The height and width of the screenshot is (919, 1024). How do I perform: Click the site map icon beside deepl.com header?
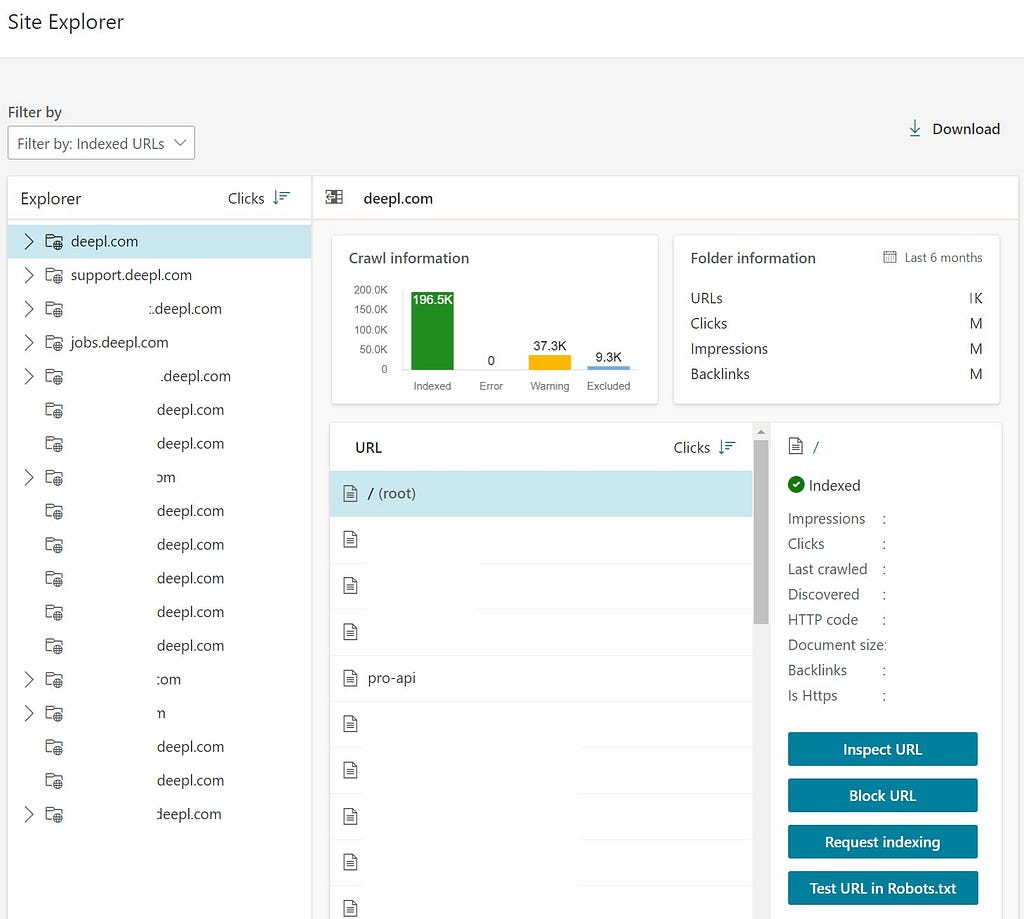(x=334, y=197)
